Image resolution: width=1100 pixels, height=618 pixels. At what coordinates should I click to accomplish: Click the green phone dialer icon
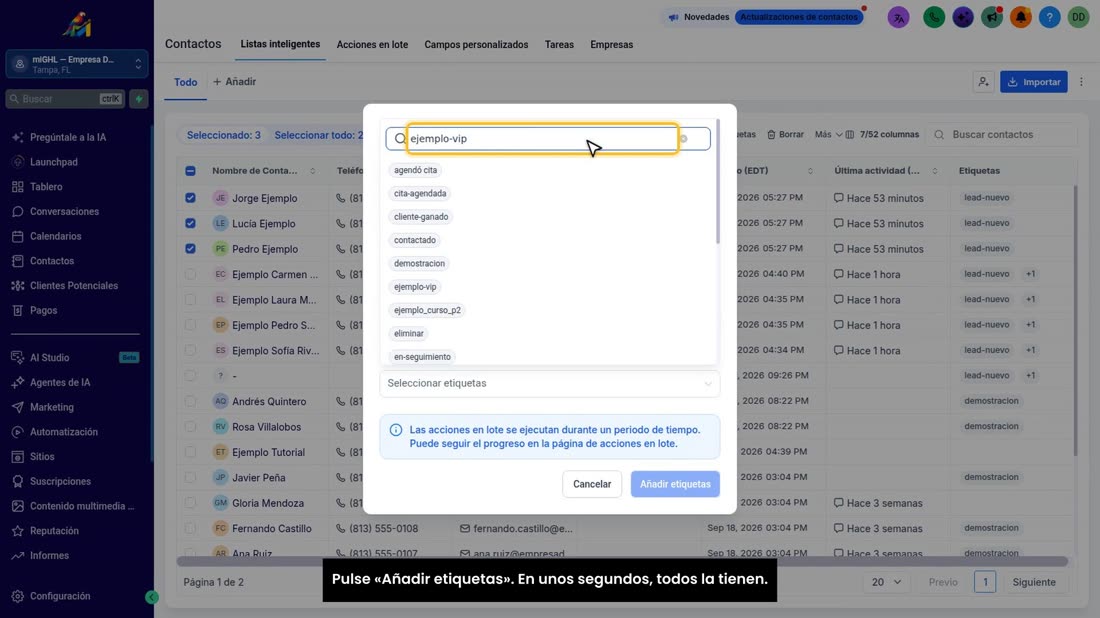(934, 18)
